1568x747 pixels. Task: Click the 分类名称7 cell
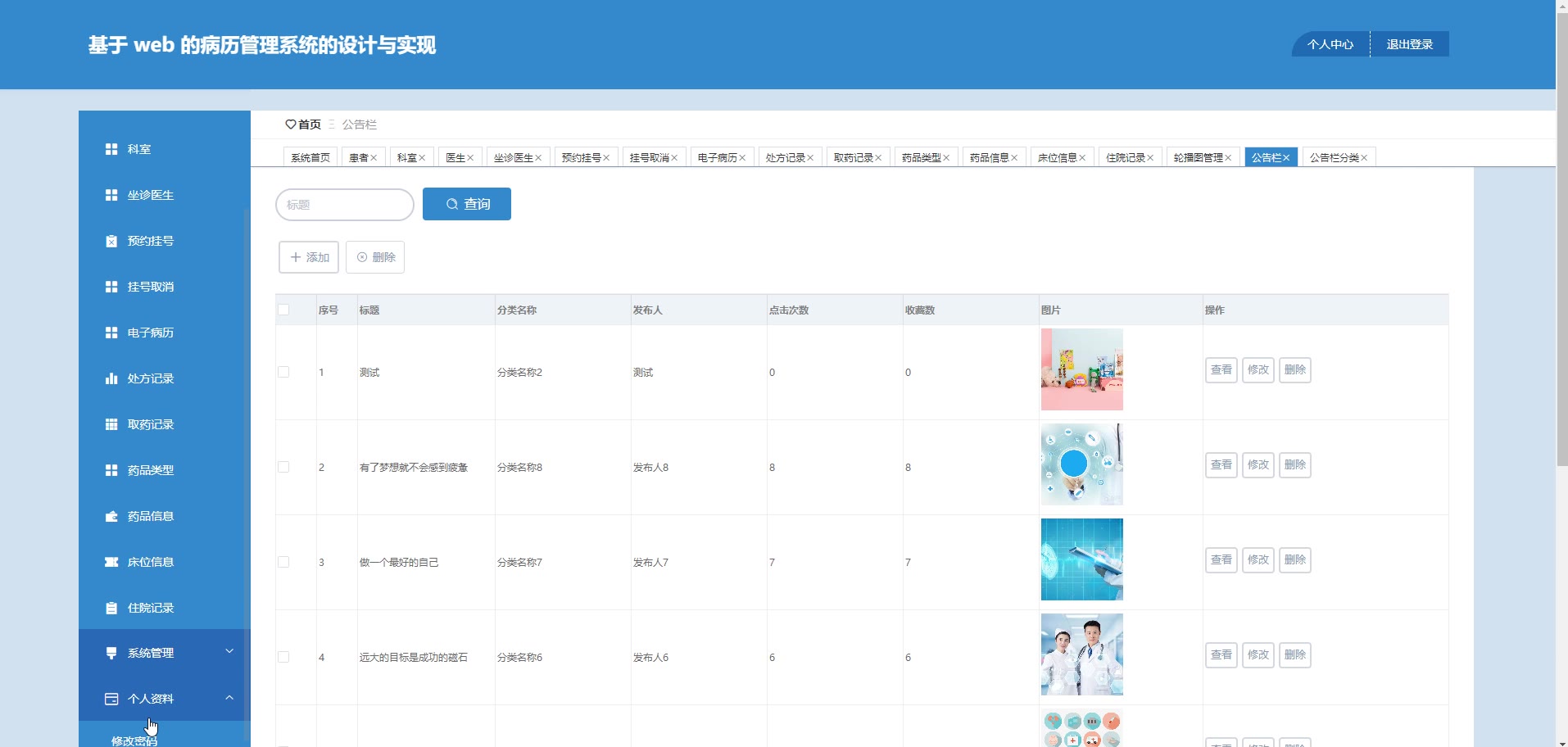pos(519,563)
